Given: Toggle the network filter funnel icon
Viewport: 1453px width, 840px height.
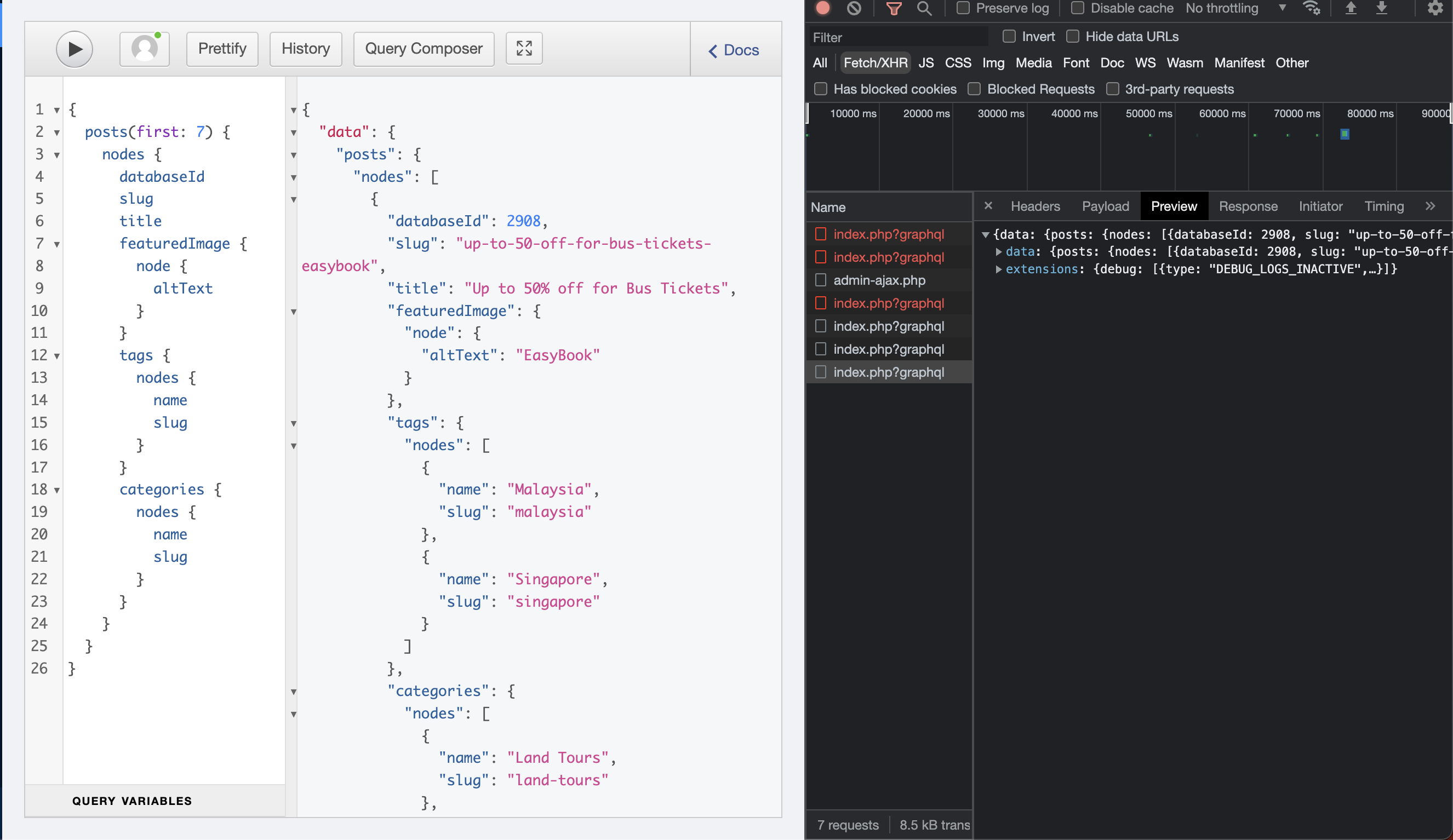Looking at the screenshot, I should (894, 8).
